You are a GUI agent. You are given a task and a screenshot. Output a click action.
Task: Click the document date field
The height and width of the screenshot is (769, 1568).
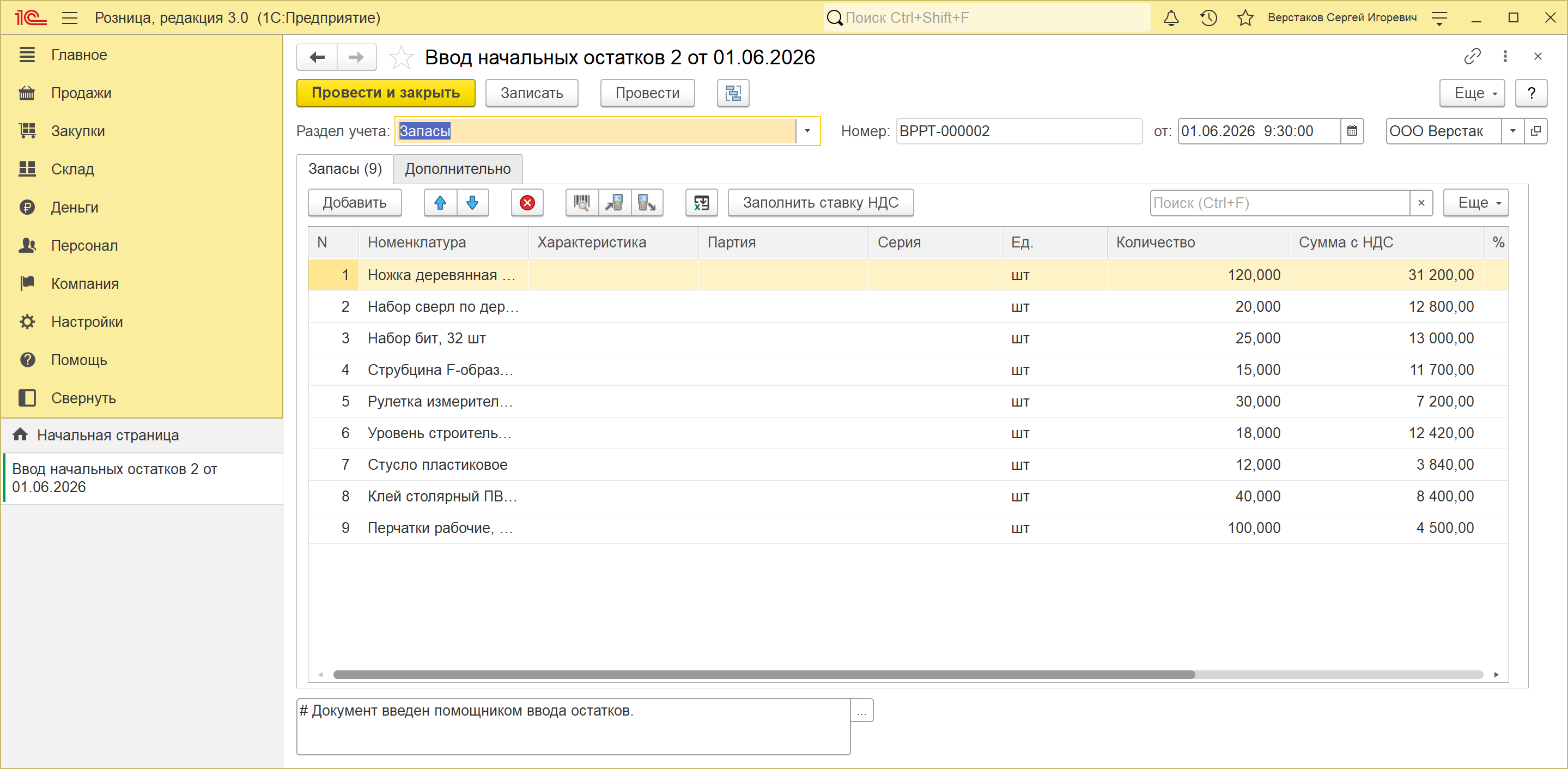[1260, 131]
